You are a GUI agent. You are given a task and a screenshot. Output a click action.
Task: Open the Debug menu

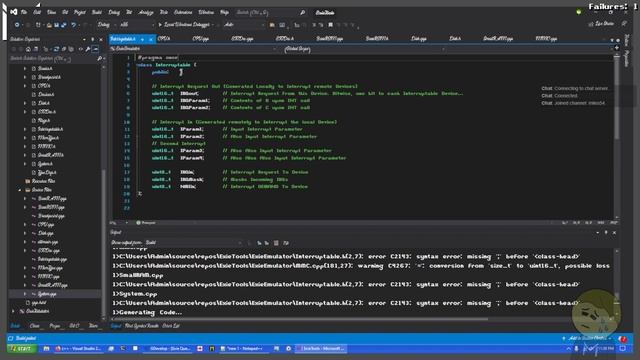click(x=114, y=13)
